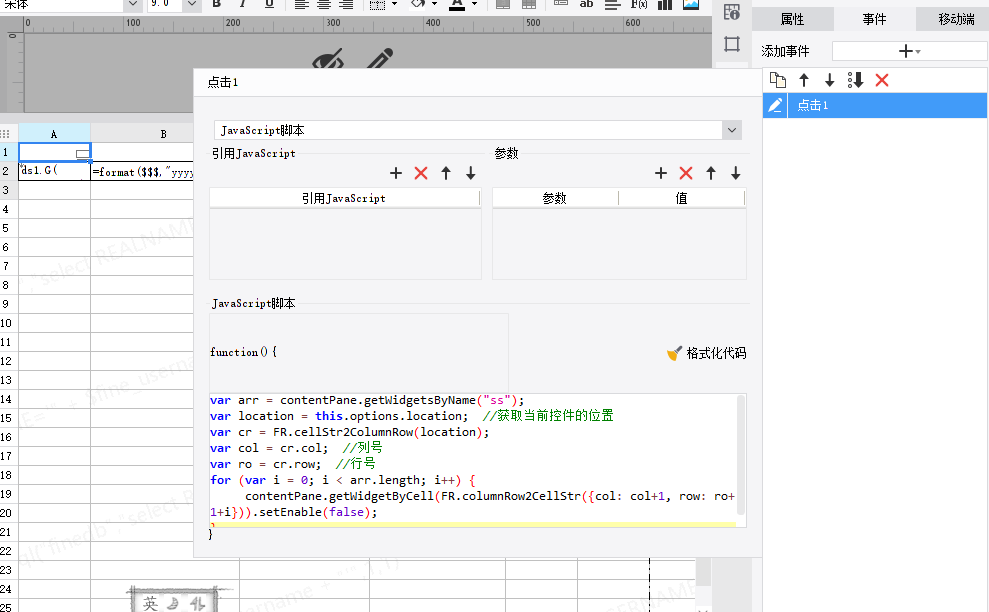This screenshot has height=612, width=989.
Task: Delete the parameter with red X
Action: tap(686, 173)
